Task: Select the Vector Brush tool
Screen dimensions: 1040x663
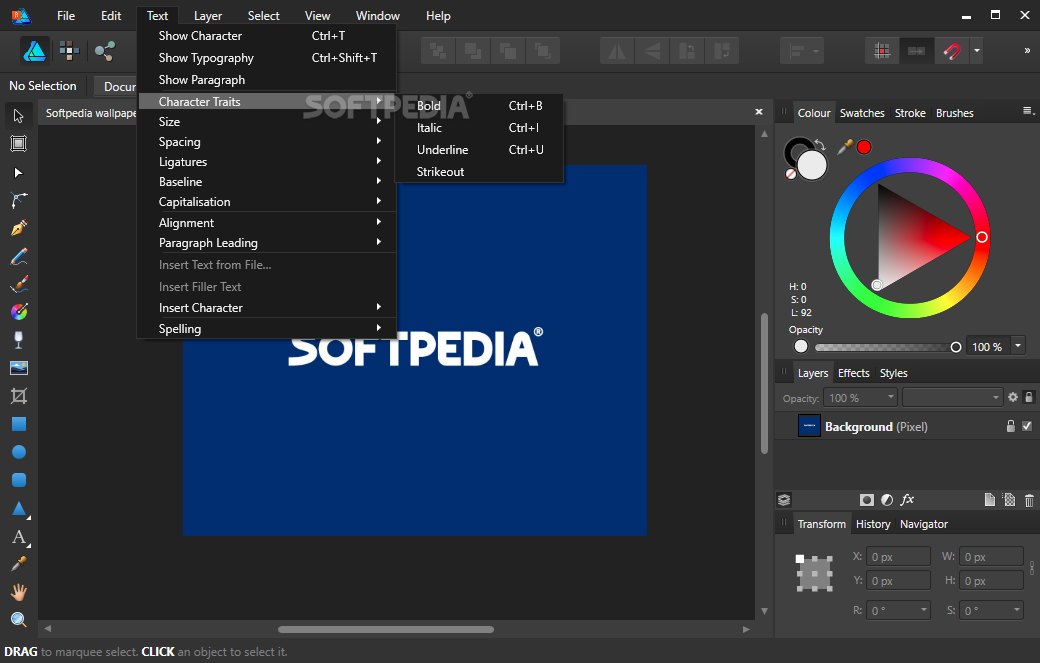Action: [19, 284]
